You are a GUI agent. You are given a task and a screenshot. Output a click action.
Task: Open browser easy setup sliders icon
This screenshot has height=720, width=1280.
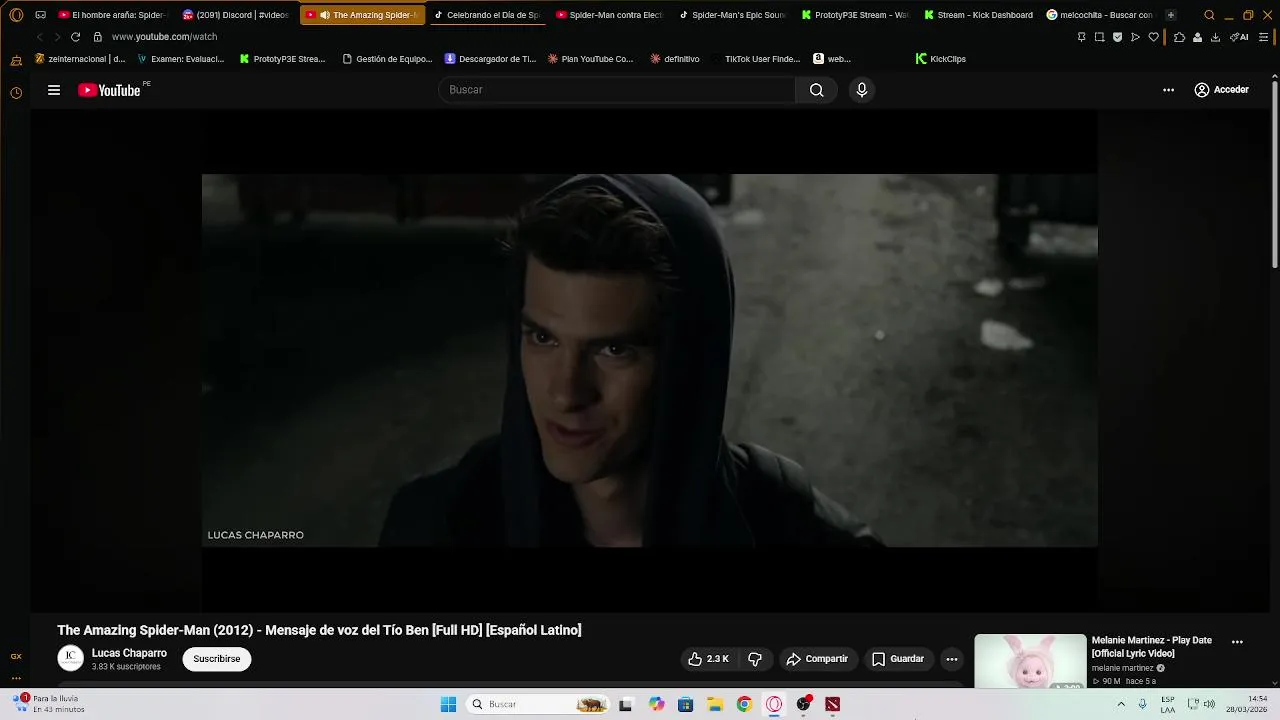click(1264, 37)
